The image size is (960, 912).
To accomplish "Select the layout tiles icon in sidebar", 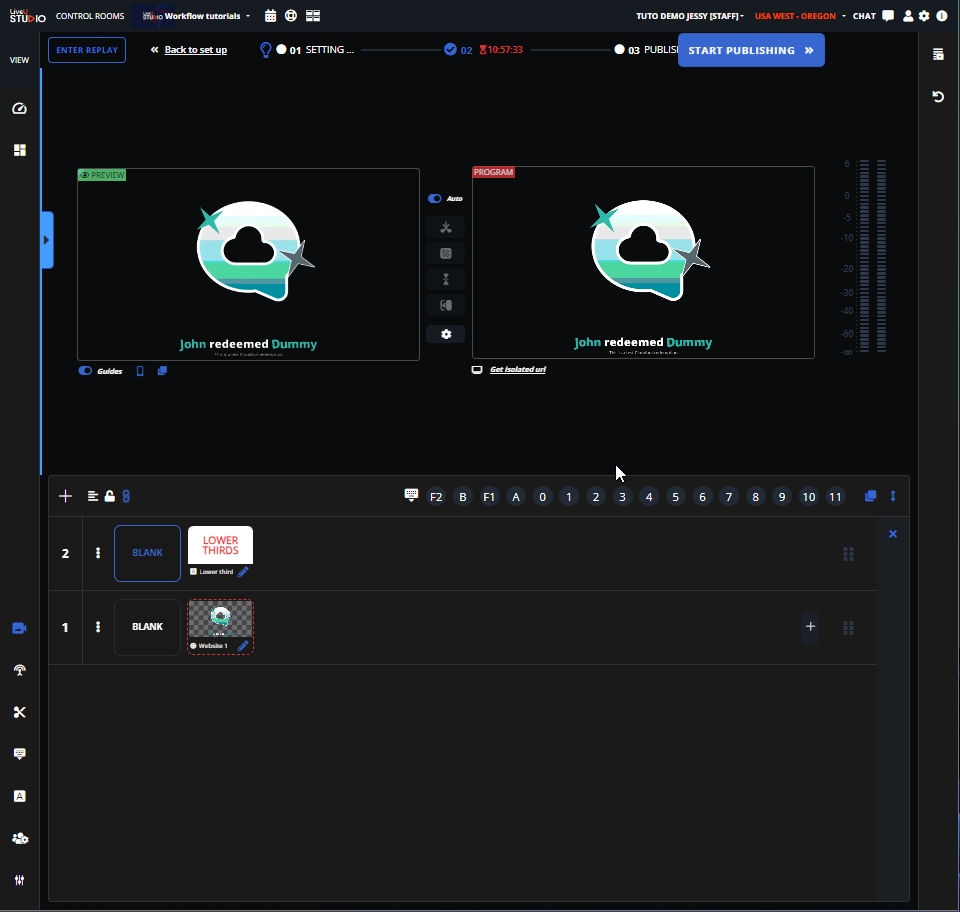I will (x=20, y=150).
